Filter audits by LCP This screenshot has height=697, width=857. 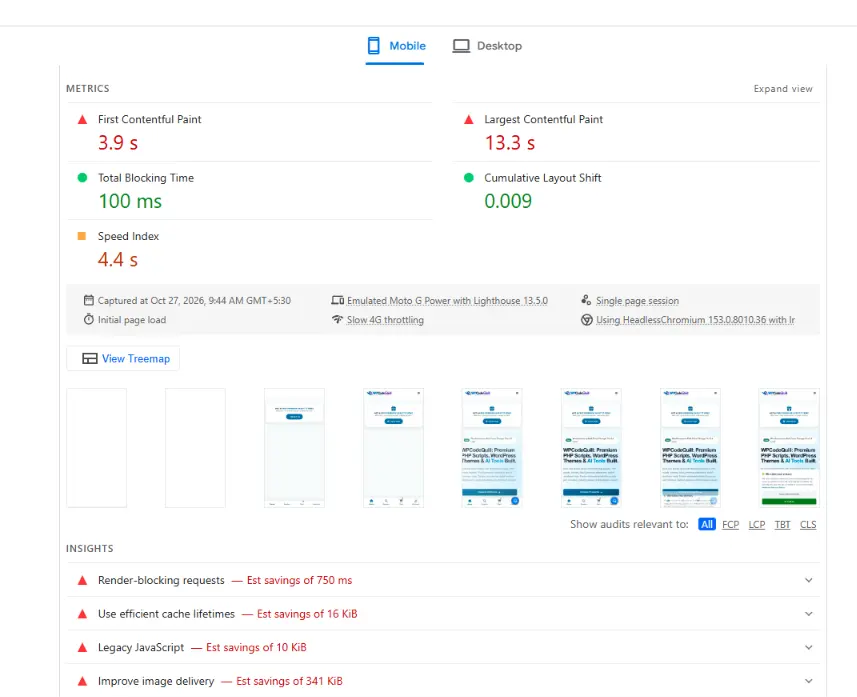pos(756,525)
